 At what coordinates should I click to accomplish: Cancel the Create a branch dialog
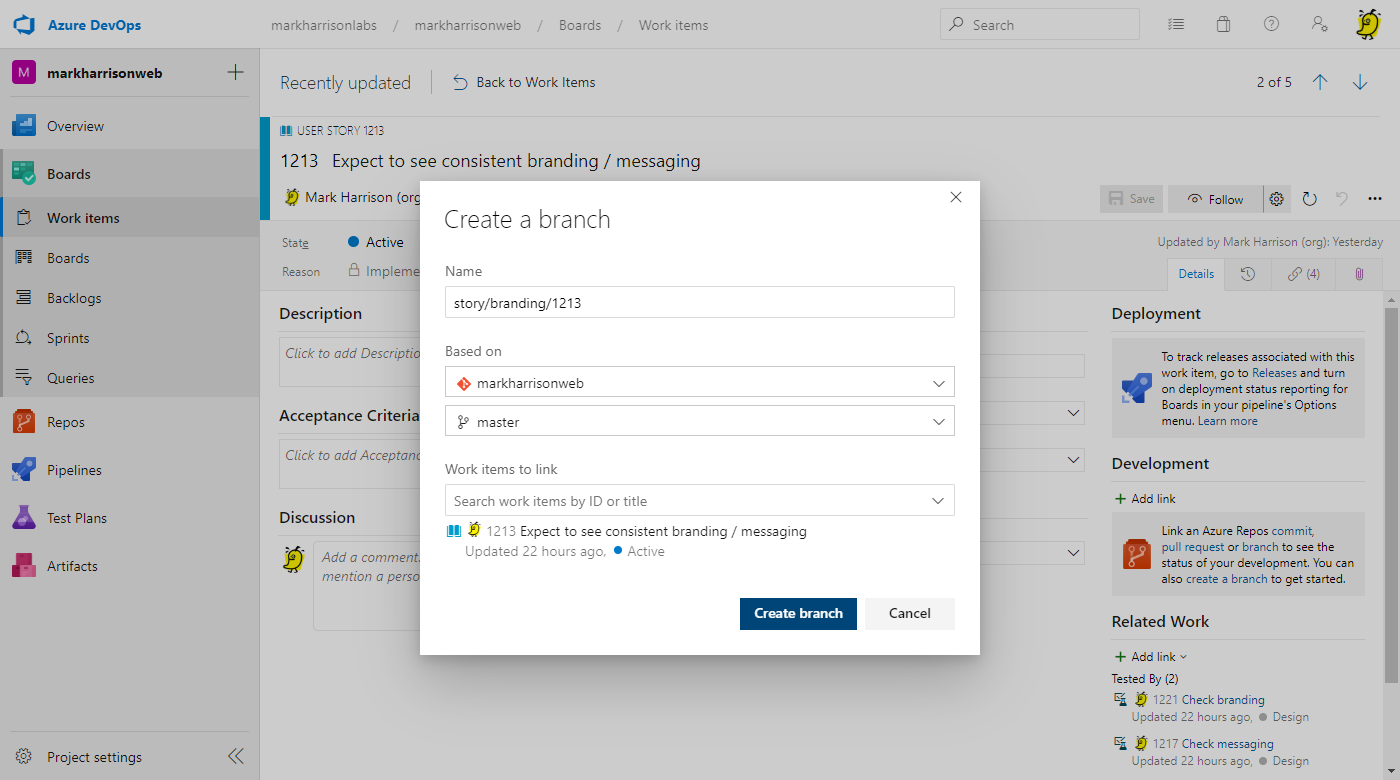click(x=909, y=614)
